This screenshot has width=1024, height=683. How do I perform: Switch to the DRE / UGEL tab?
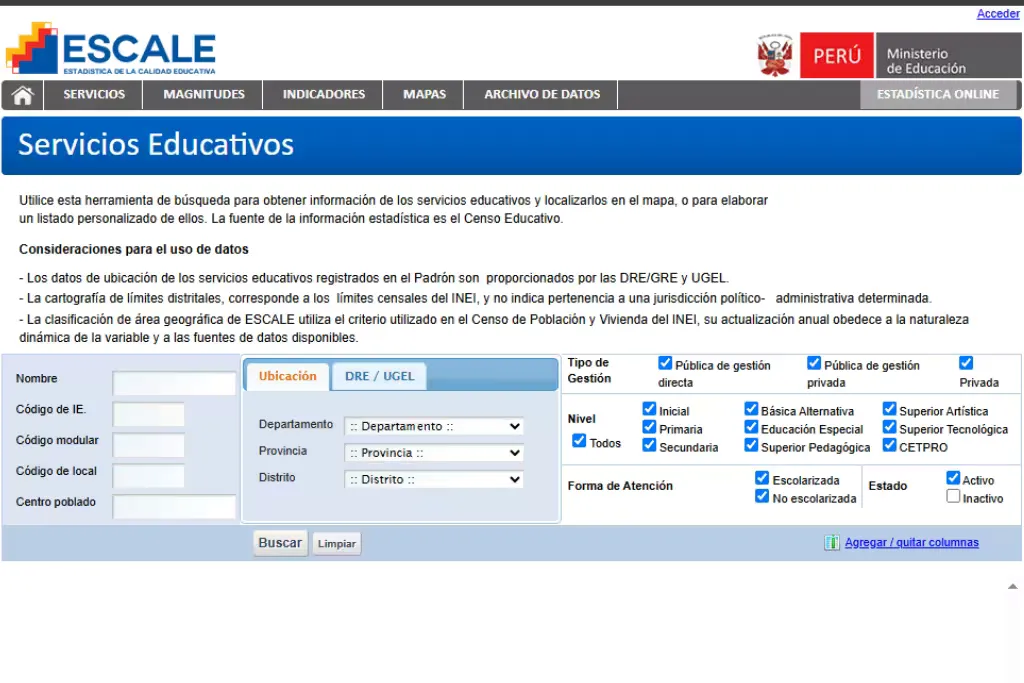point(380,375)
